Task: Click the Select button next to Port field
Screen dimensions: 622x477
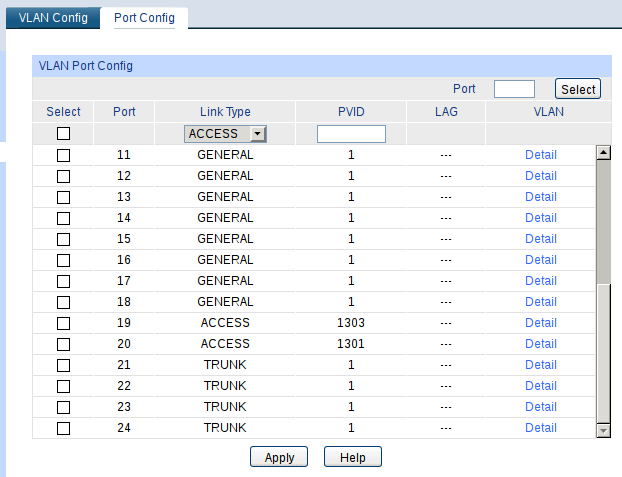Action: (578, 89)
